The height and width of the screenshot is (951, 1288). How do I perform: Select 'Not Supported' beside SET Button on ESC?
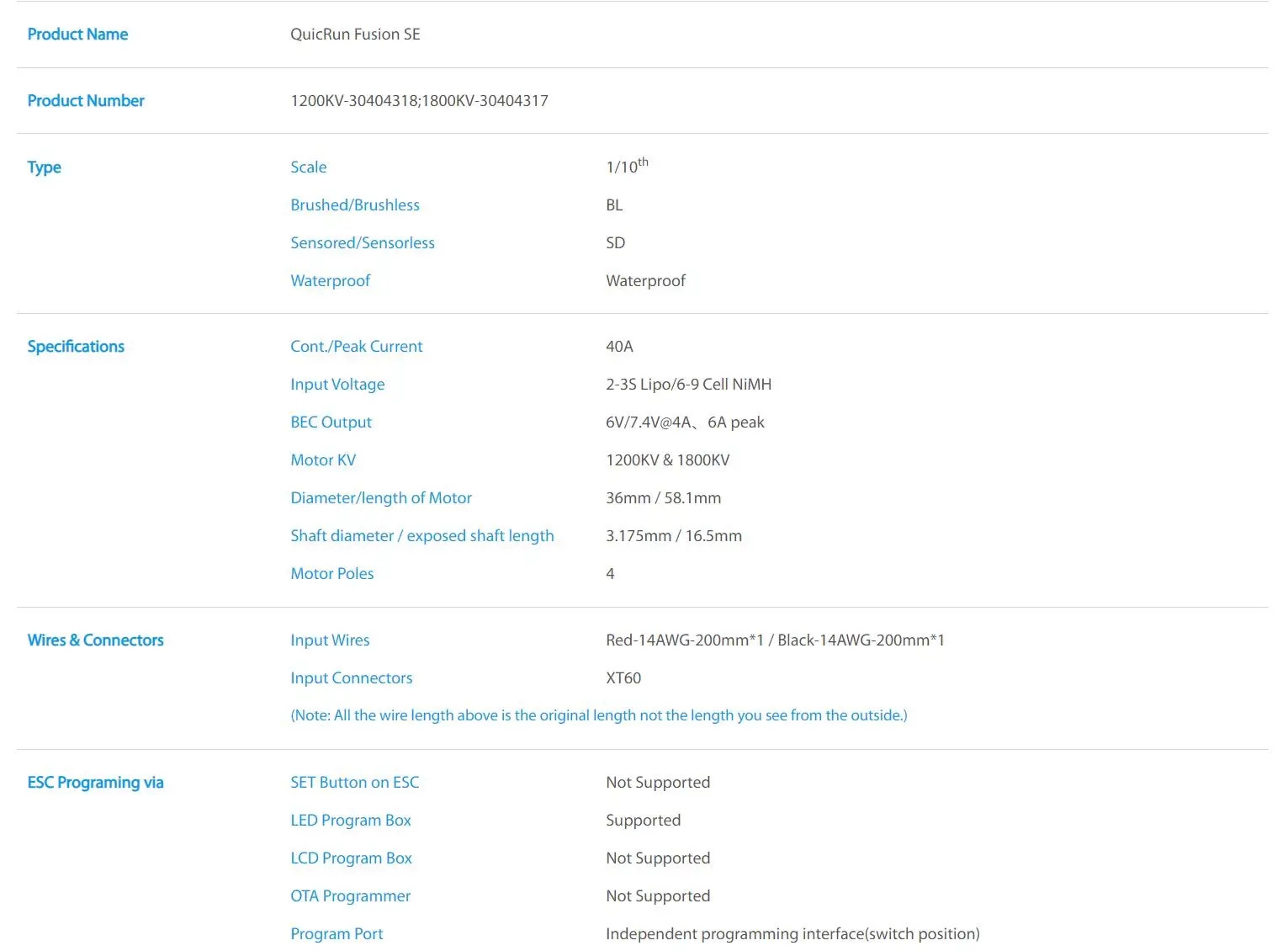point(658,783)
